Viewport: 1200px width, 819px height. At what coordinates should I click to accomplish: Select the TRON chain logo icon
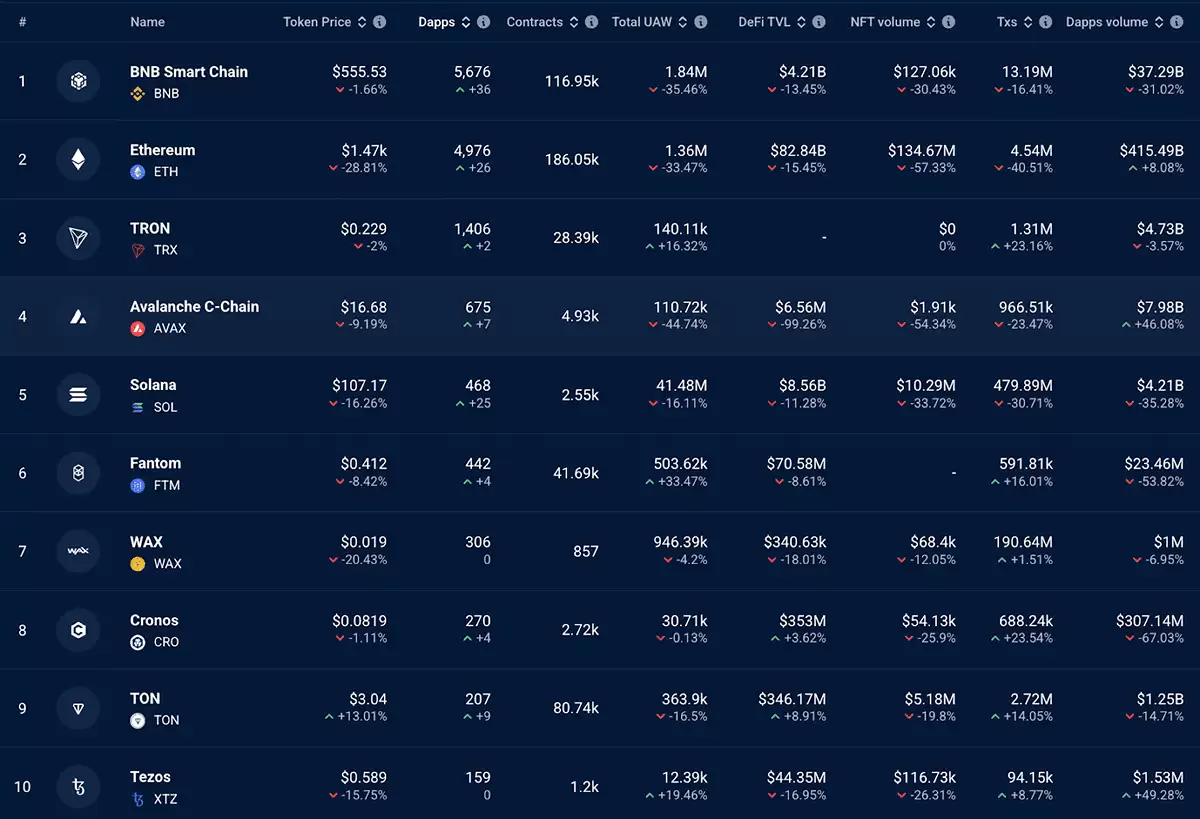click(78, 238)
